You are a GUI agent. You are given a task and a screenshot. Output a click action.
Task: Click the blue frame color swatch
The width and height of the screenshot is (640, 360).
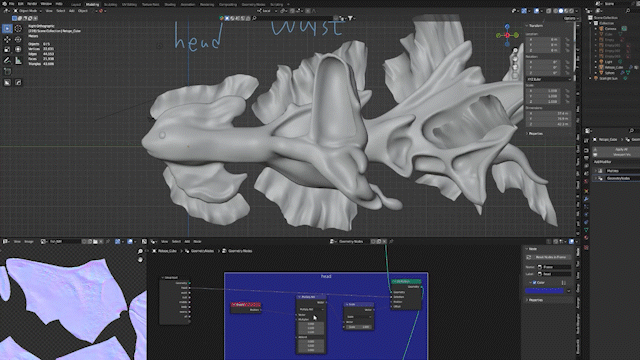pos(544,291)
